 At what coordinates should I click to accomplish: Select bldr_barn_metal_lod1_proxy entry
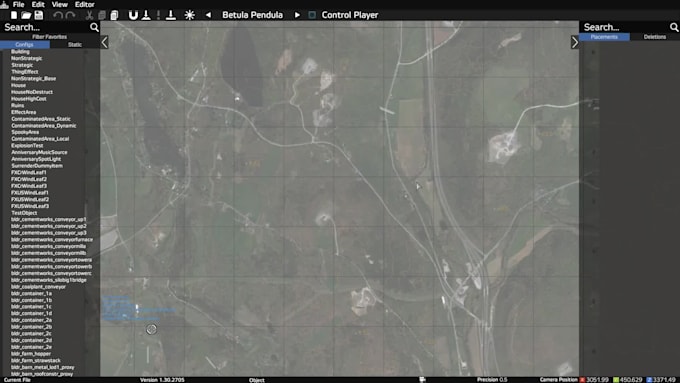coord(42,367)
